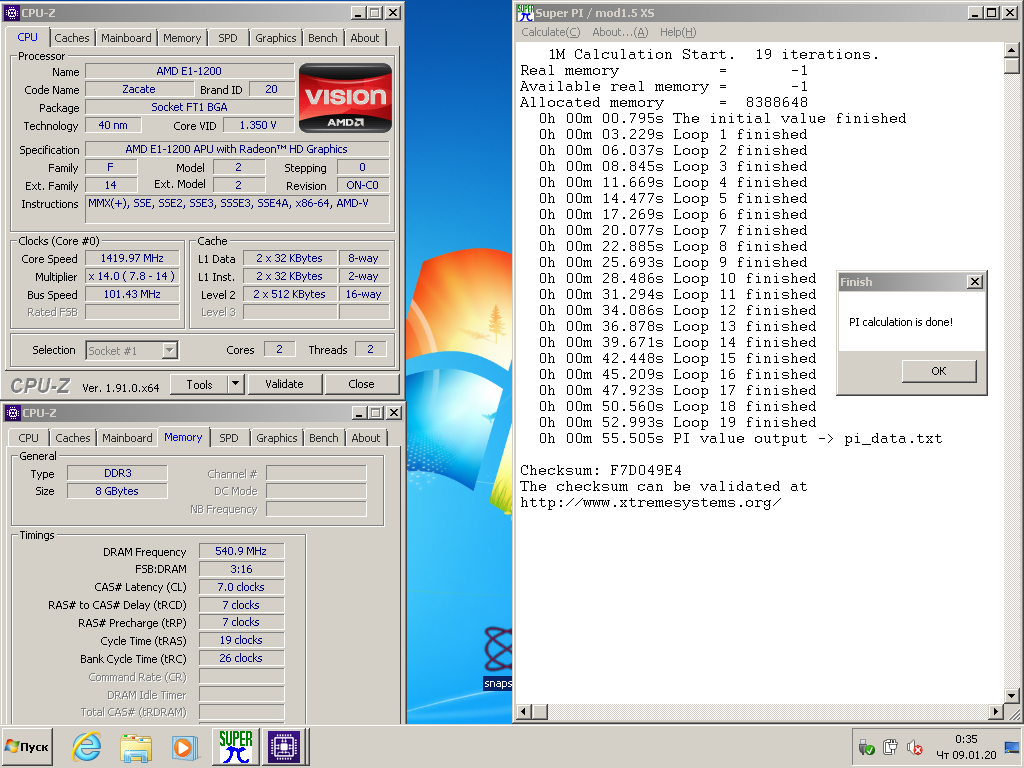
Task: Open the About menu in Super PI
Action: [620, 32]
